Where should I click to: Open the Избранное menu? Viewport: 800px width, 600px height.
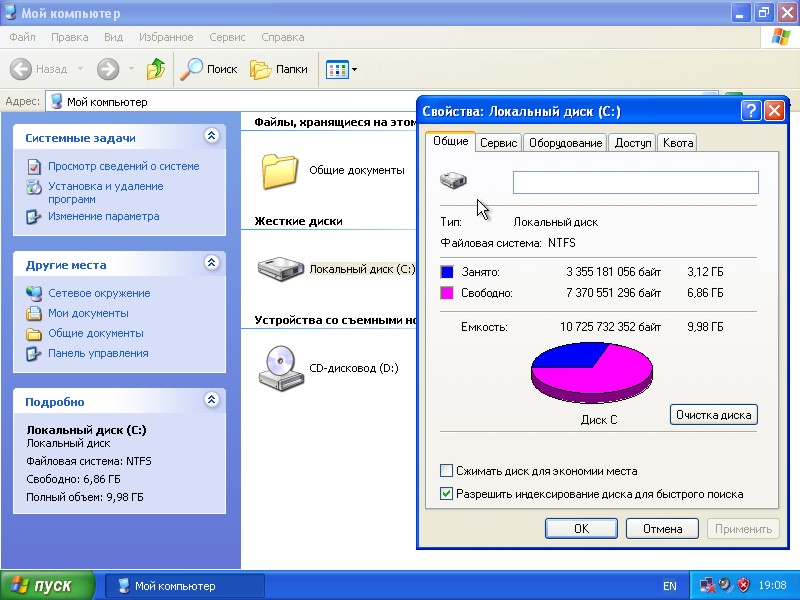coord(166,37)
